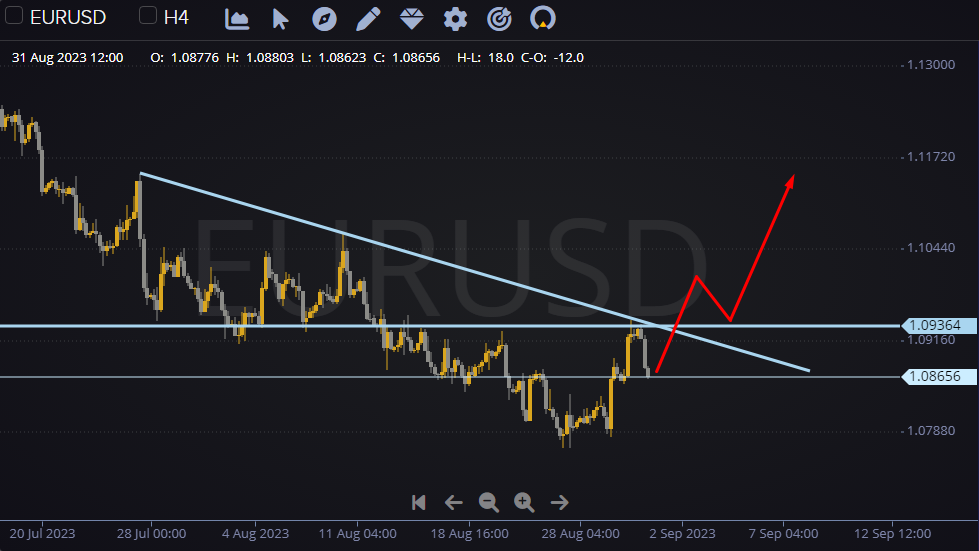Click the 1.07880 price axis value
The width and height of the screenshot is (979, 551).
click(931, 431)
